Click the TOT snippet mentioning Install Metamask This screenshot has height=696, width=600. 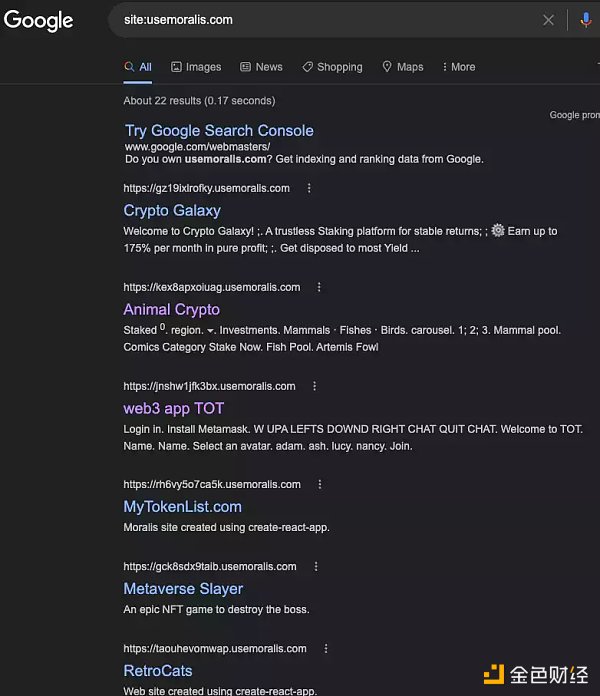353,438
